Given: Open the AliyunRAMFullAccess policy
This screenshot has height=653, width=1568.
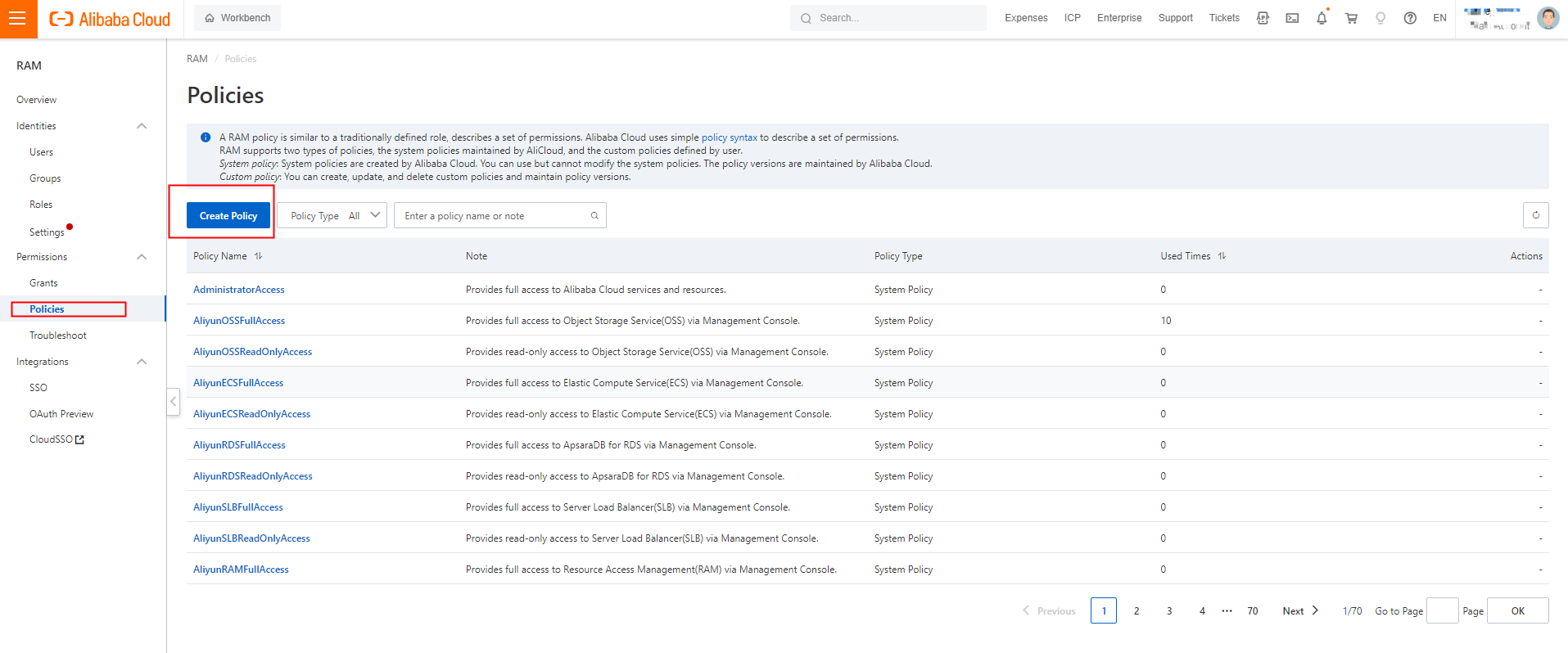Looking at the screenshot, I should pos(241,570).
